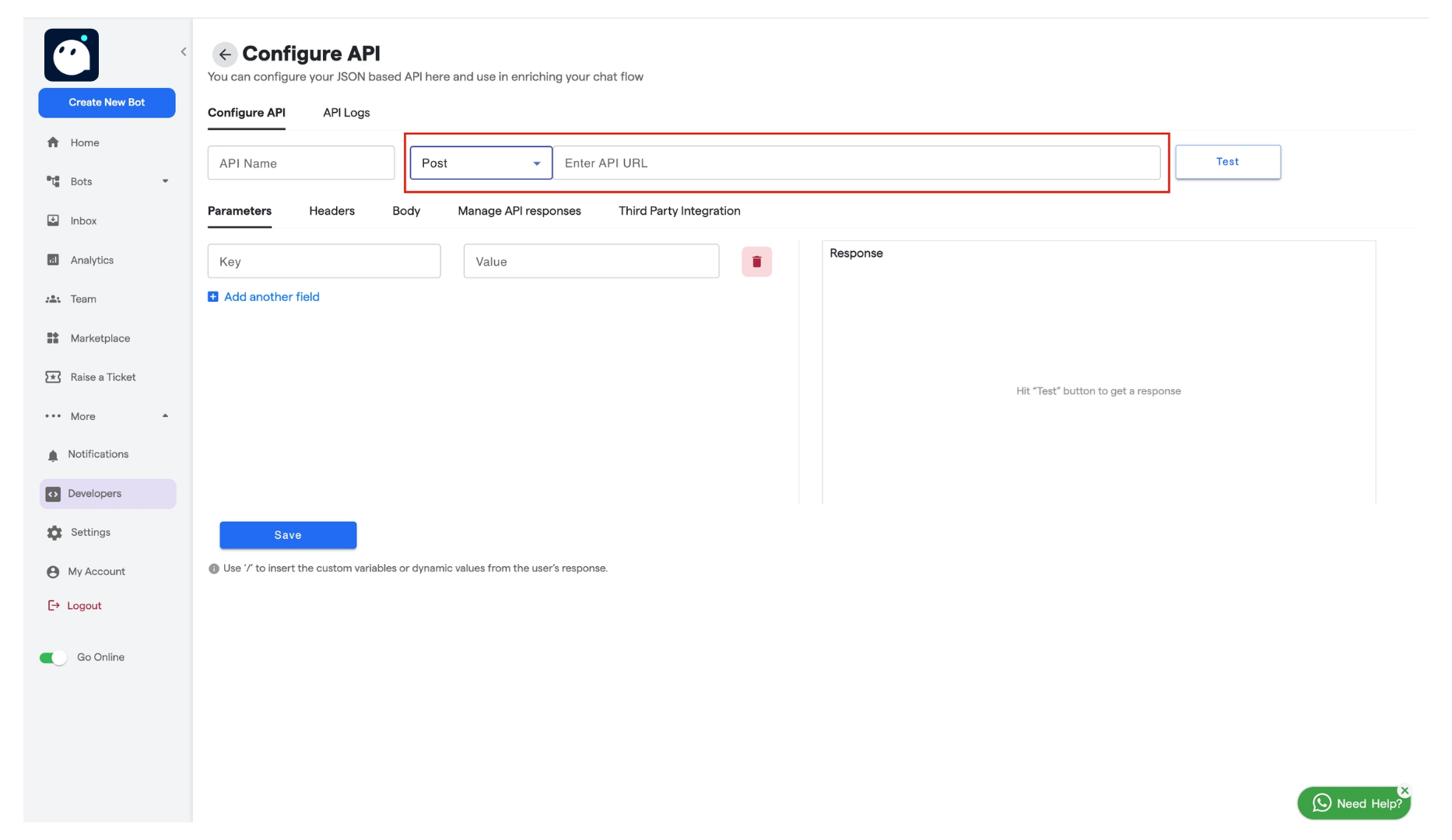Viewport: 1452px width, 840px height.
Task: Click inside the API Name field
Action: pyautogui.click(x=300, y=163)
